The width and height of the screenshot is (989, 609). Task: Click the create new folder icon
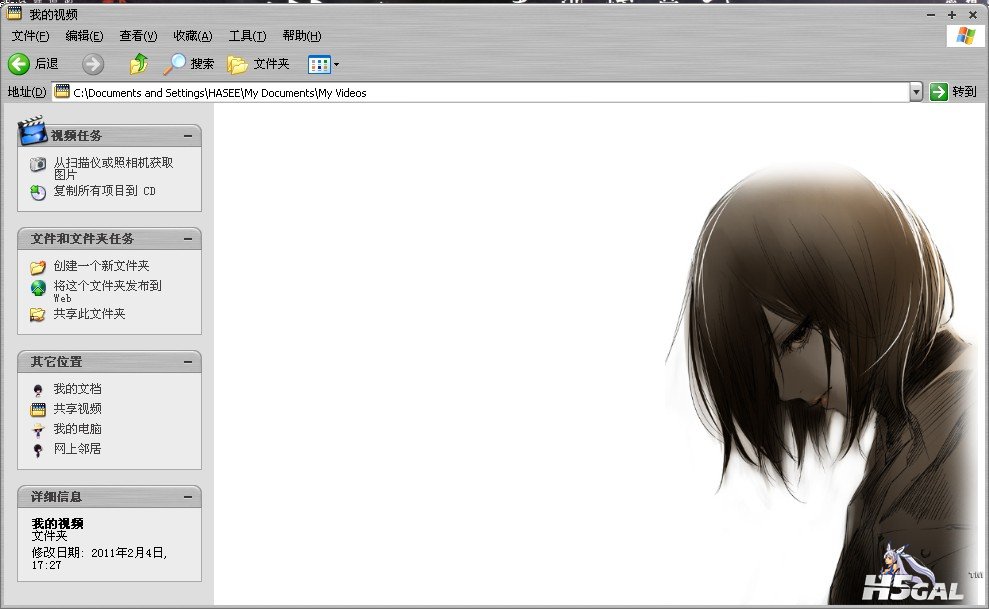(x=38, y=267)
